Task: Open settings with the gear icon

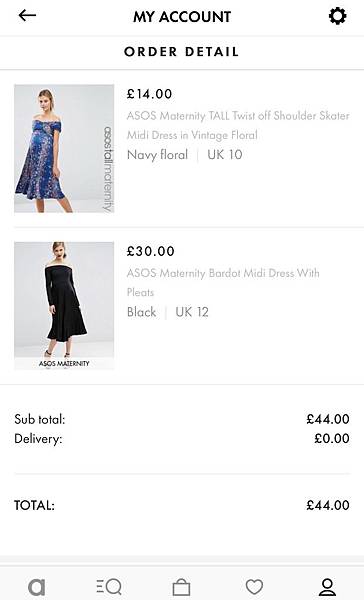Action: [x=338, y=16]
